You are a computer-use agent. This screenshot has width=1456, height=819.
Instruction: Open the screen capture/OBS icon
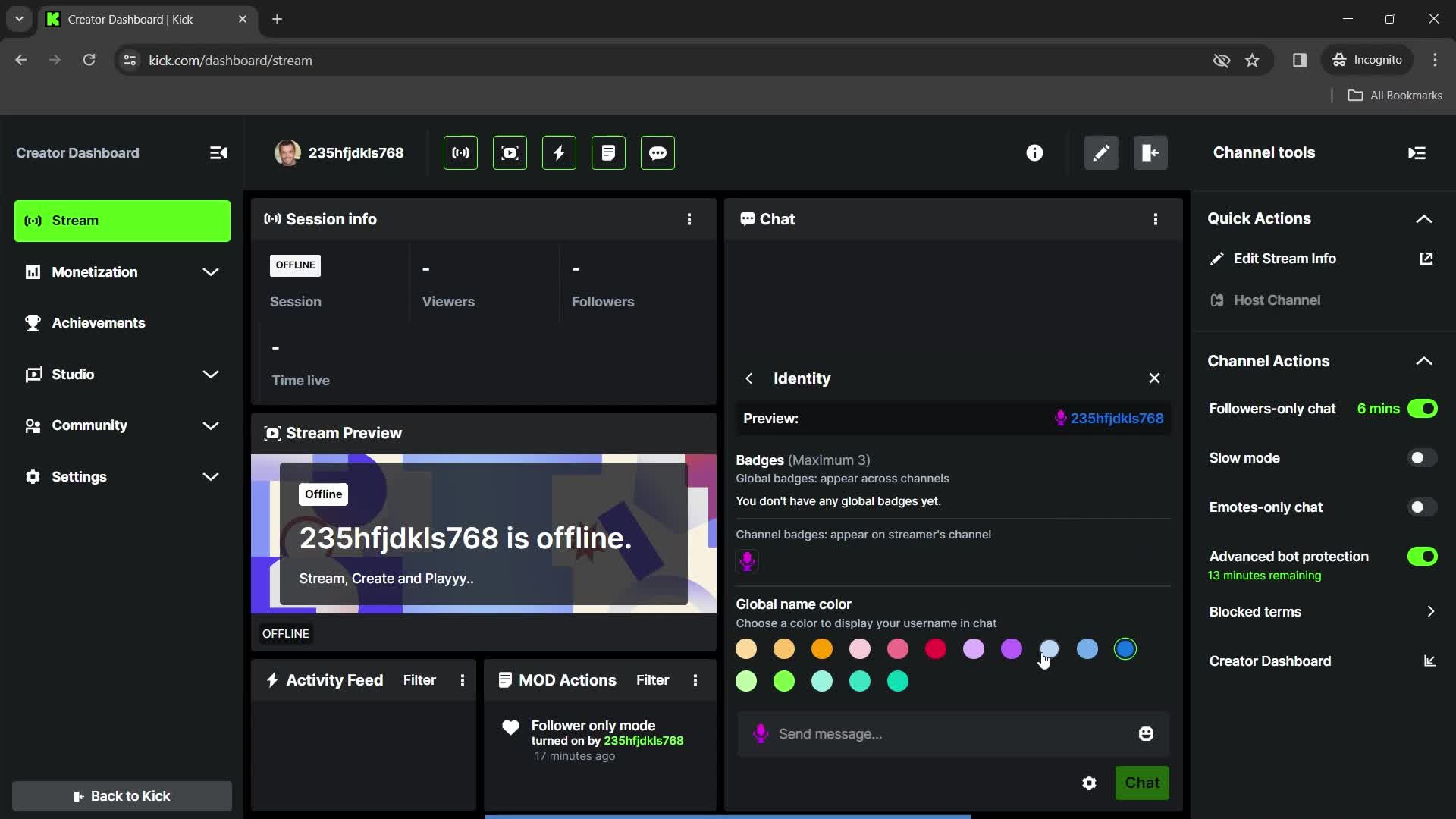[x=509, y=153]
